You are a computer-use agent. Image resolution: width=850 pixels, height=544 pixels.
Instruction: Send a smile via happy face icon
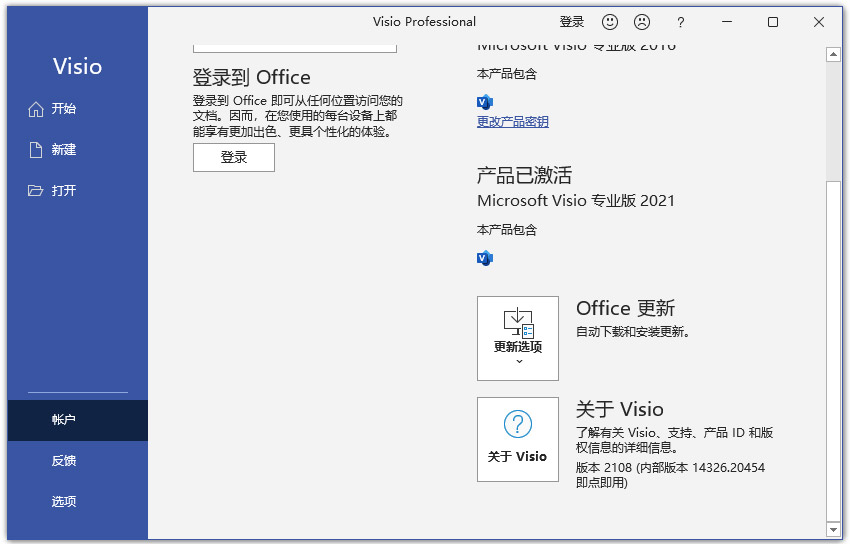coord(610,22)
